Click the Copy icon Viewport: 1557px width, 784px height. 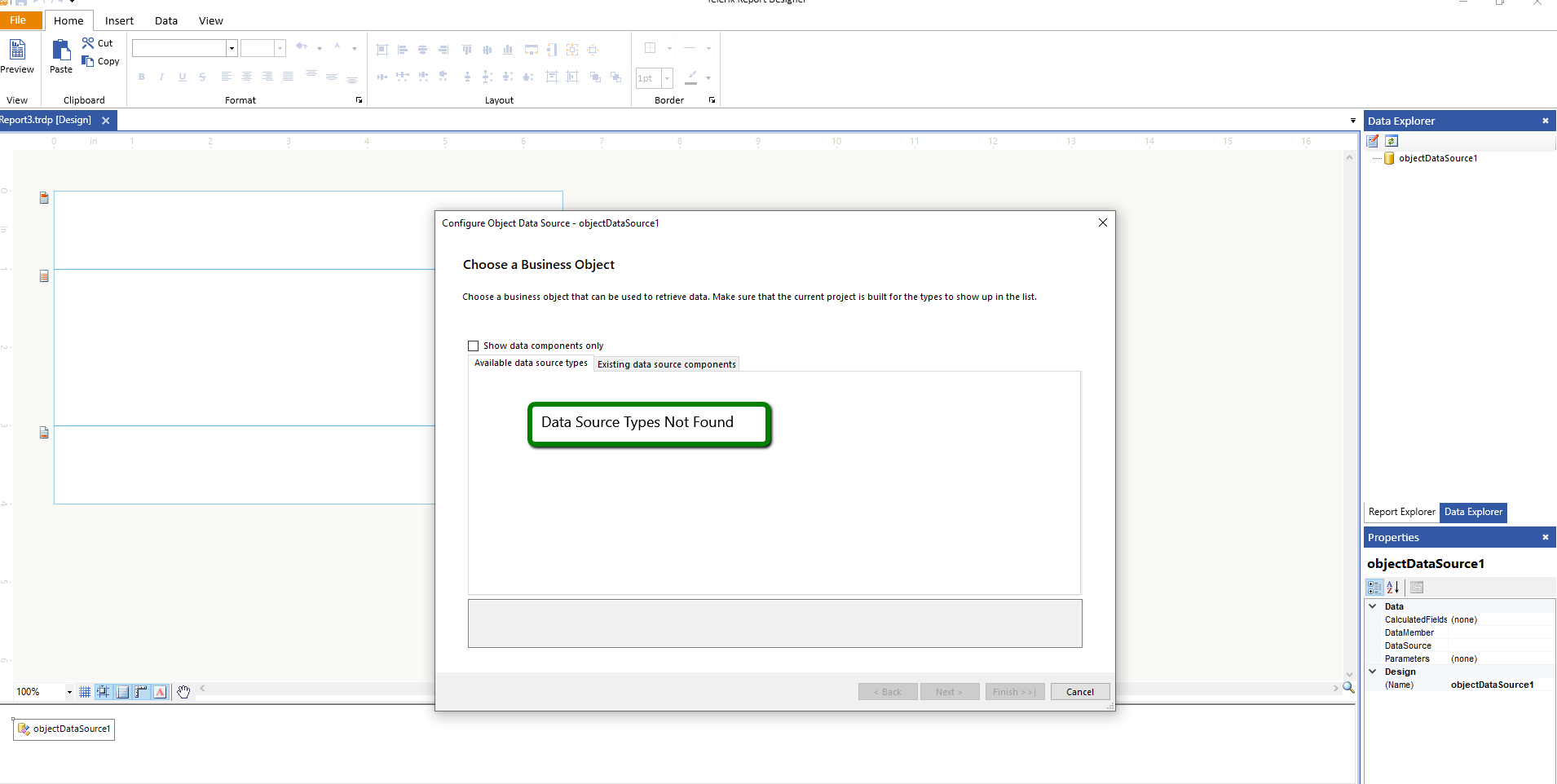tap(87, 61)
